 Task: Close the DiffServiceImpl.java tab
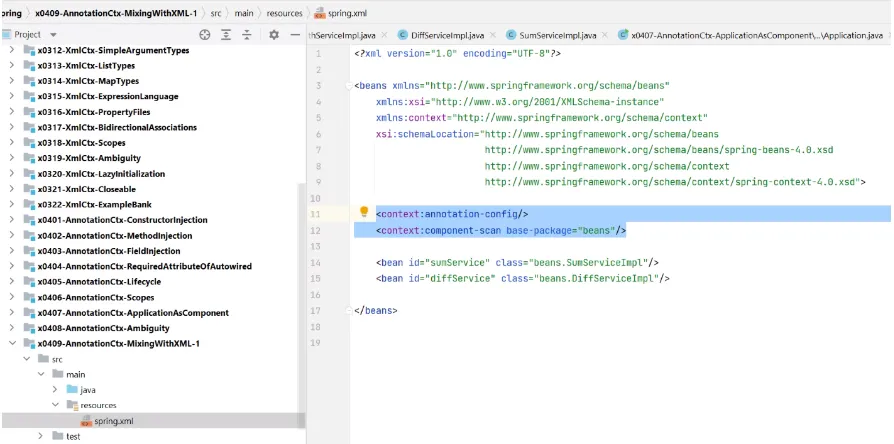click(x=493, y=35)
